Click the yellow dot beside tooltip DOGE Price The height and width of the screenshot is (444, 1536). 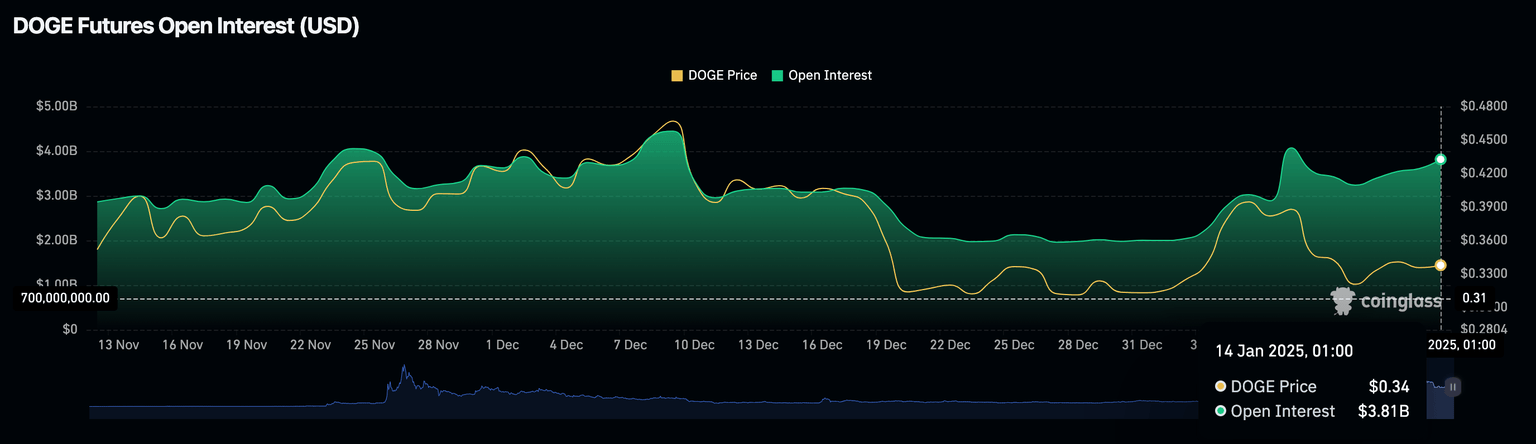click(x=1220, y=387)
